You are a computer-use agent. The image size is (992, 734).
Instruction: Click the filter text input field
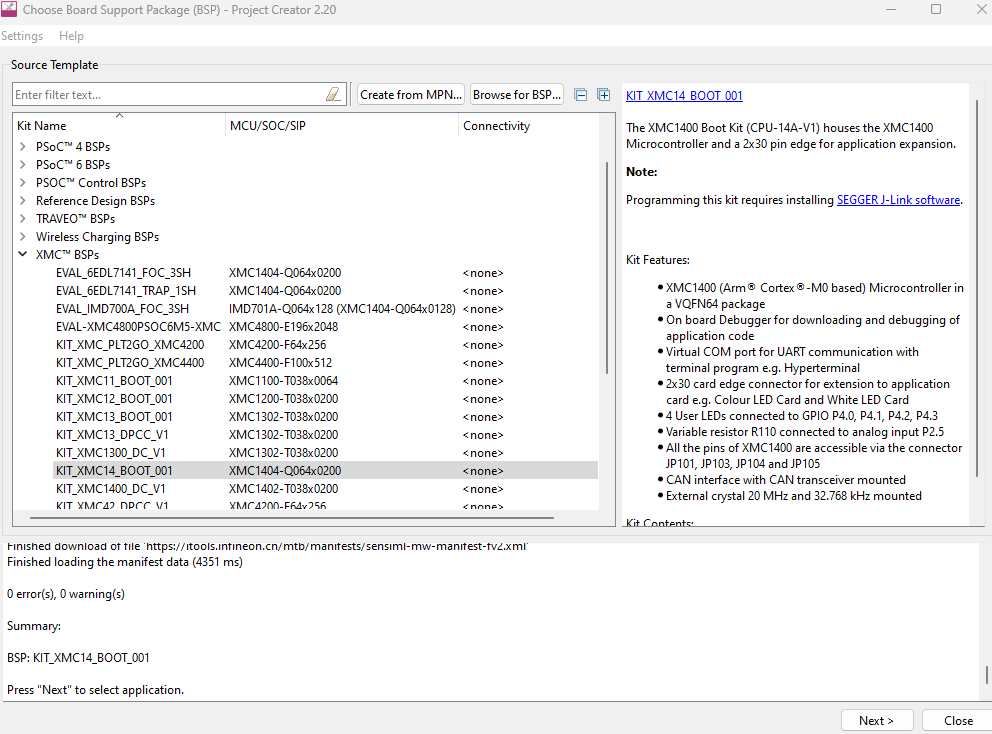tap(168, 95)
